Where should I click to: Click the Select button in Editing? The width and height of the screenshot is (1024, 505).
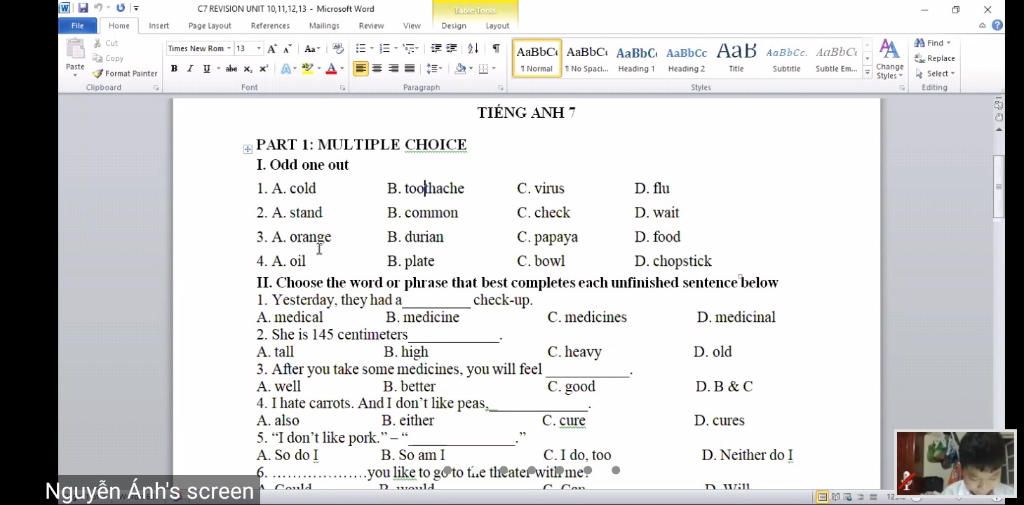[x=935, y=74]
